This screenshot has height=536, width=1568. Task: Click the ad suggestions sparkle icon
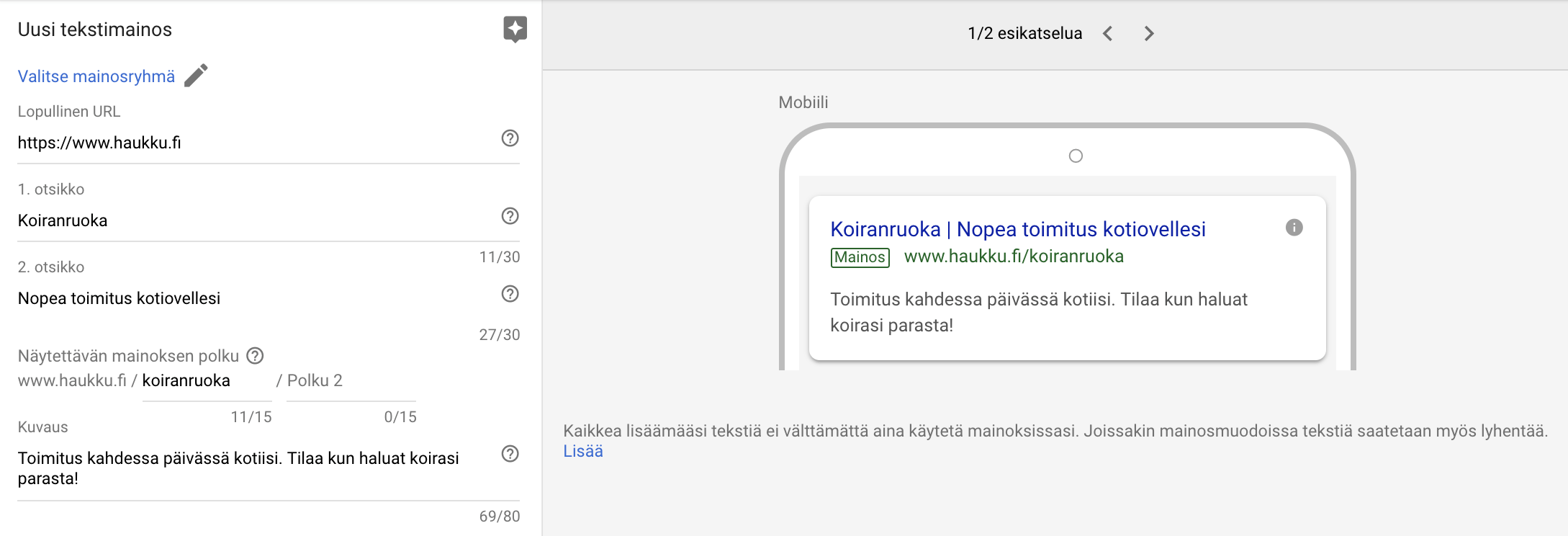tap(515, 30)
